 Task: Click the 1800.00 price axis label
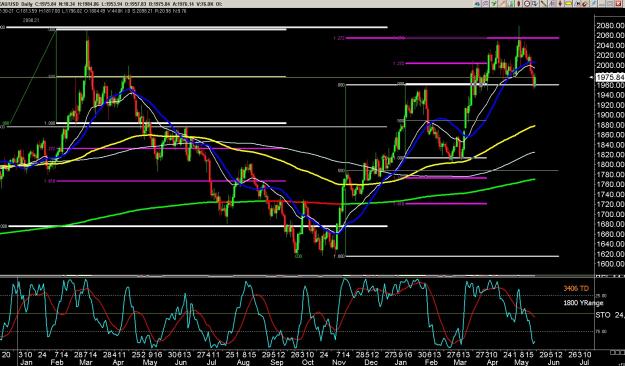[610, 164]
